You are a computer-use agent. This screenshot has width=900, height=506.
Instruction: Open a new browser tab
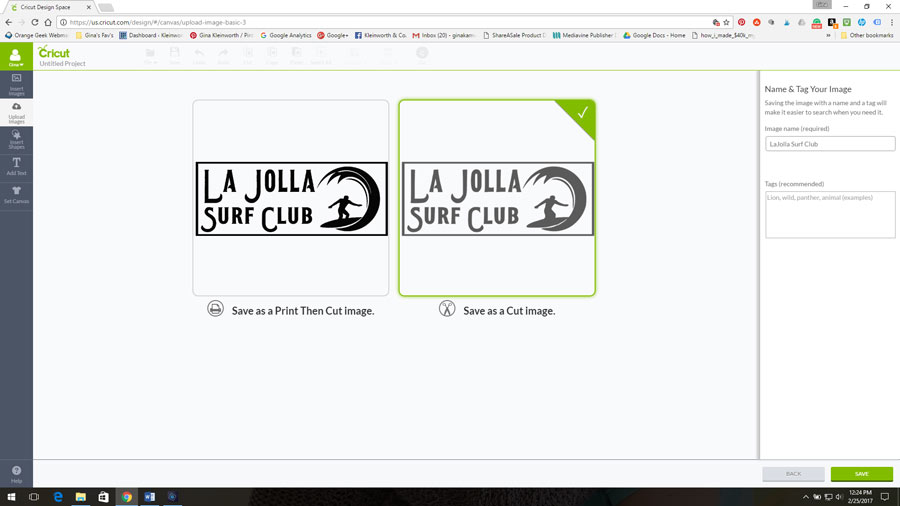[106, 7]
